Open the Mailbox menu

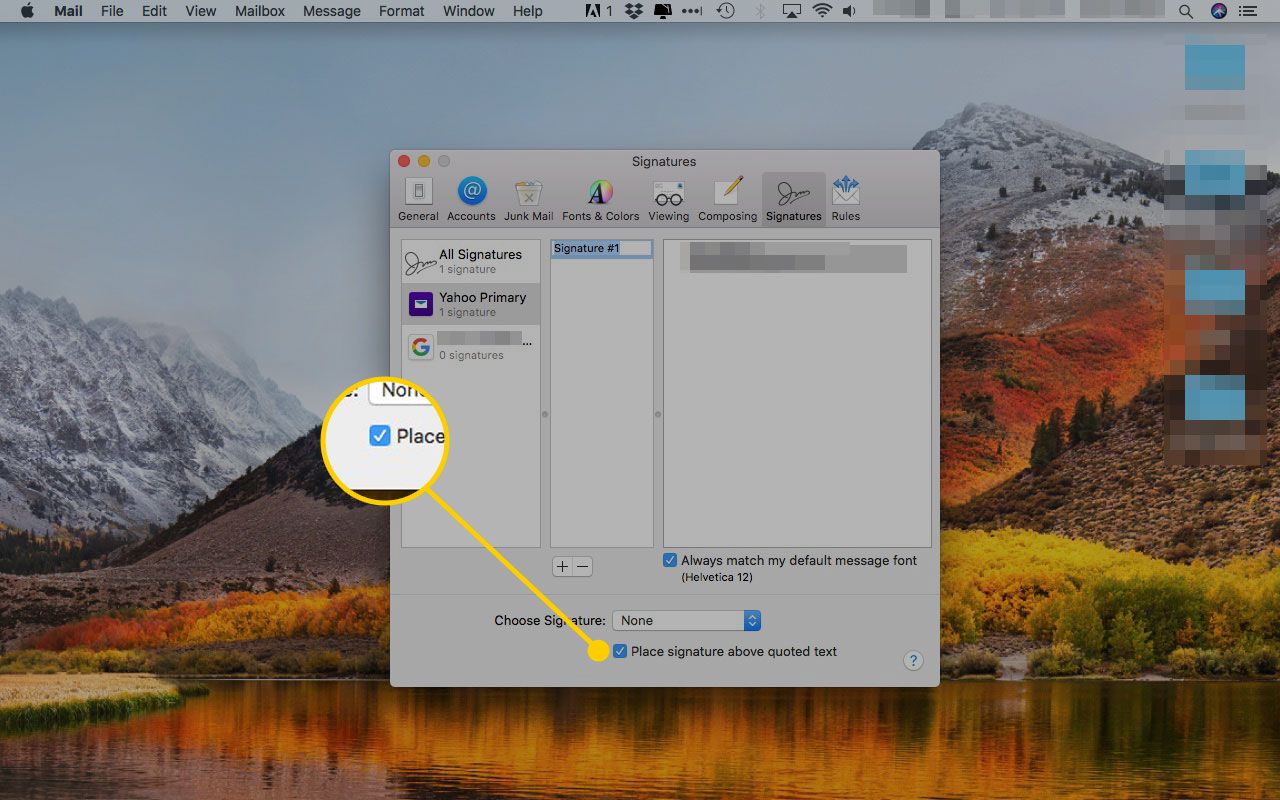pyautogui.click(x=260, y=11)
